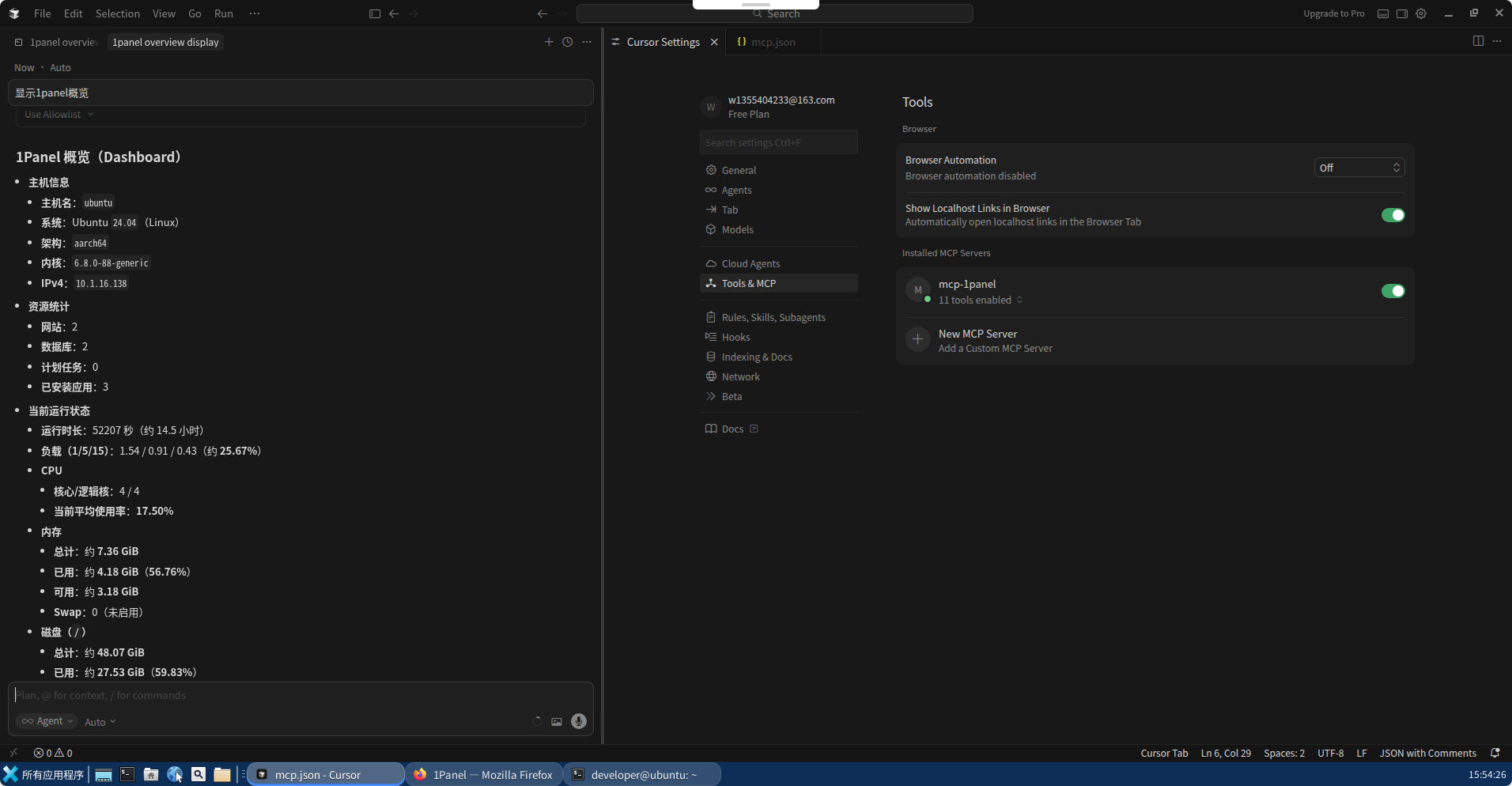1512x786 pixels.
Task: Go back with the left arrow beside sidebar toggle
Action: [394, 13]
